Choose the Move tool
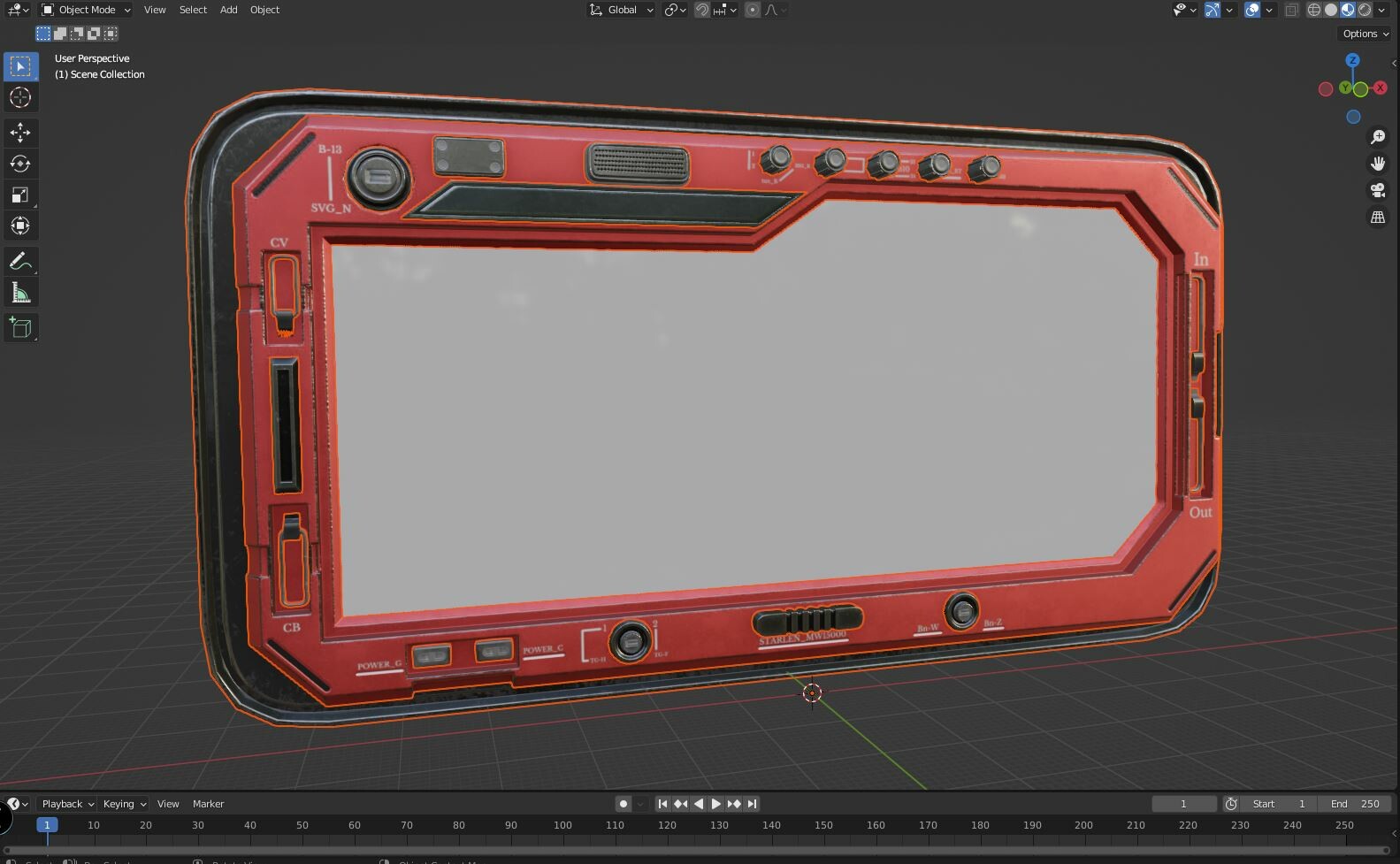The image size is (1400, 864). [20, 133]
